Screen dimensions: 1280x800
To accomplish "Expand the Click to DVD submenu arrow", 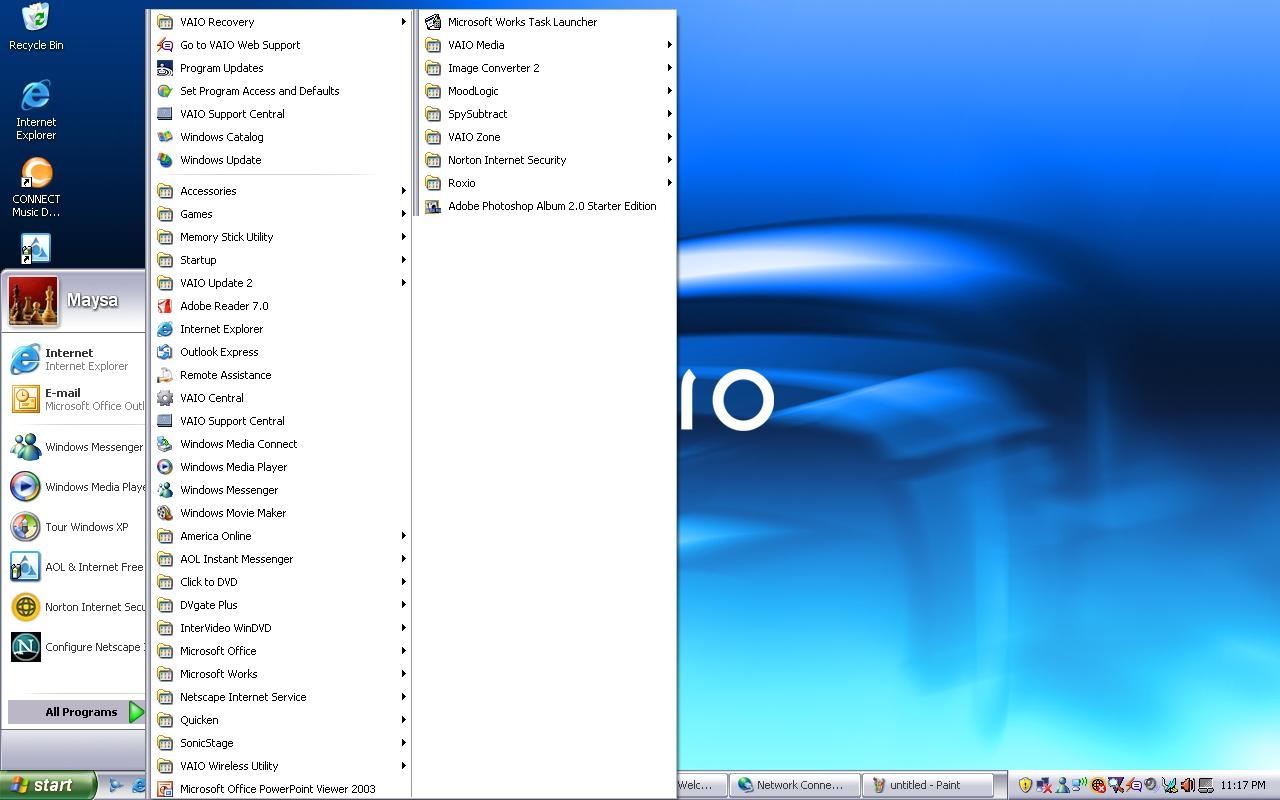I will tap(404, 582).
